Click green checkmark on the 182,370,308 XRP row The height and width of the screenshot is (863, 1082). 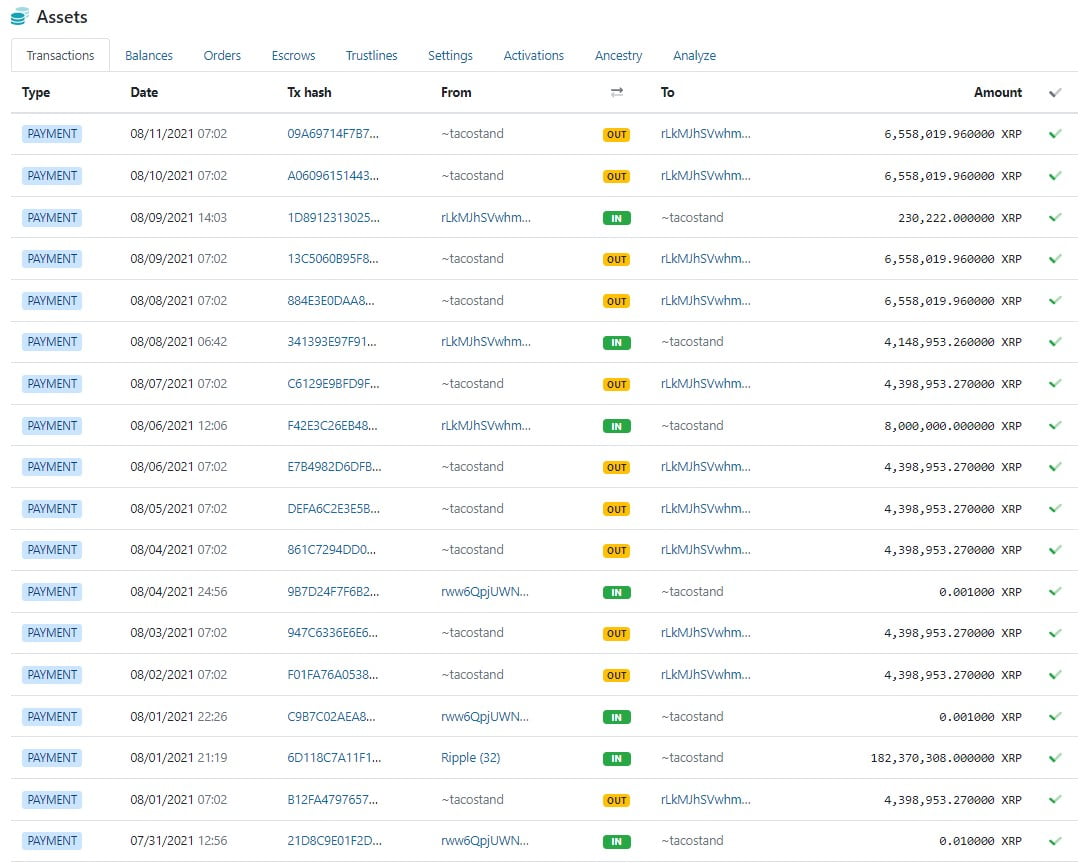[x=1055, y=758]
